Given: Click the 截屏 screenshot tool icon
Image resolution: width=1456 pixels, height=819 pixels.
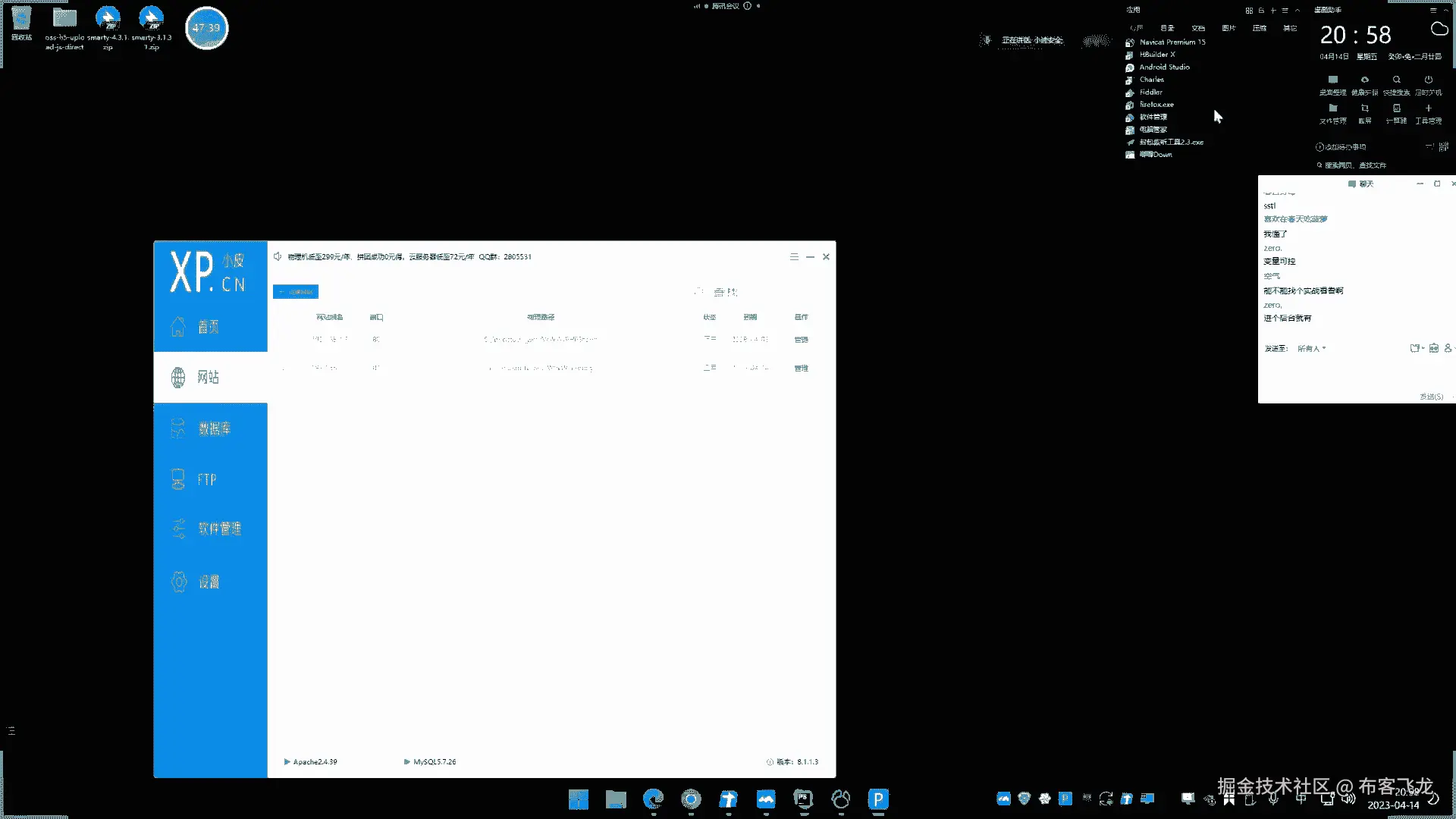Looking at the screenshot, I should (1364, 109).
